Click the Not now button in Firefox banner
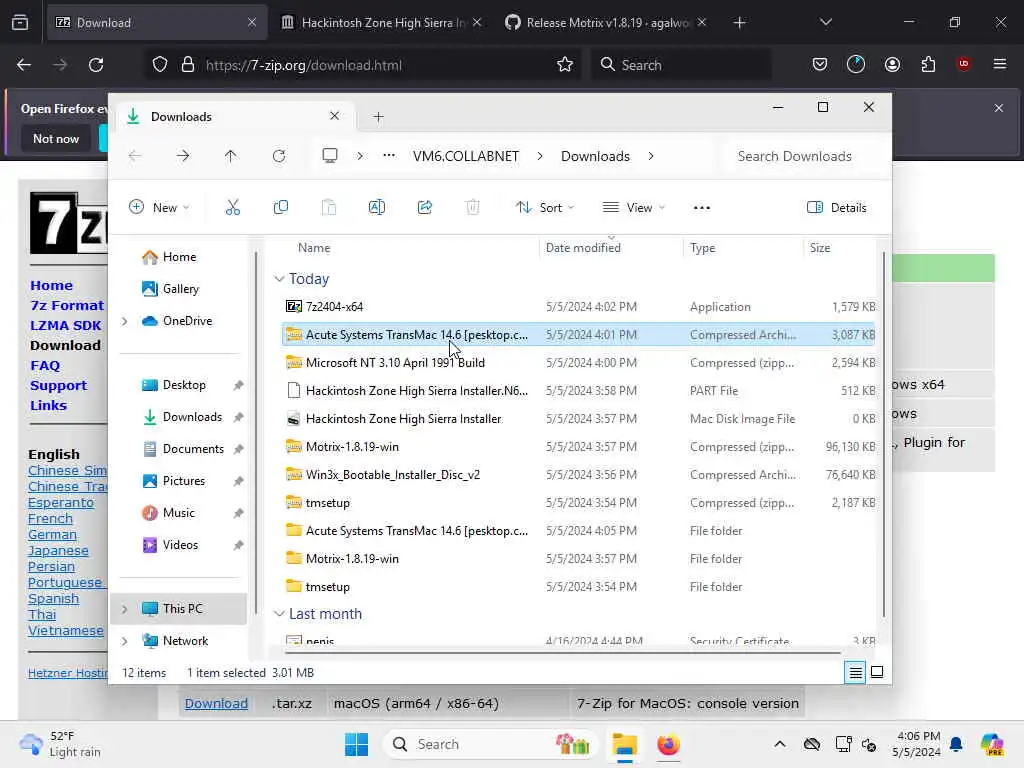This screenshot has height=768, width=1024. tap(56, 139)
